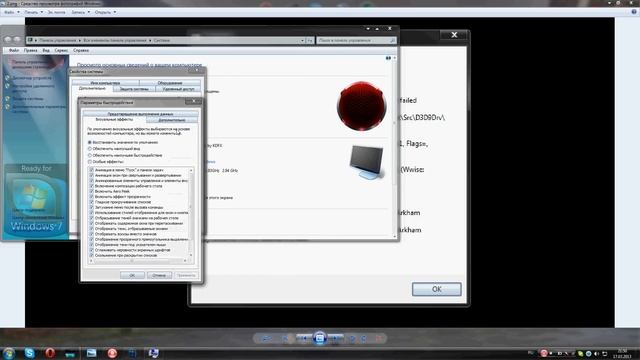Click the refresh button beside the address bar

point(310,40)
